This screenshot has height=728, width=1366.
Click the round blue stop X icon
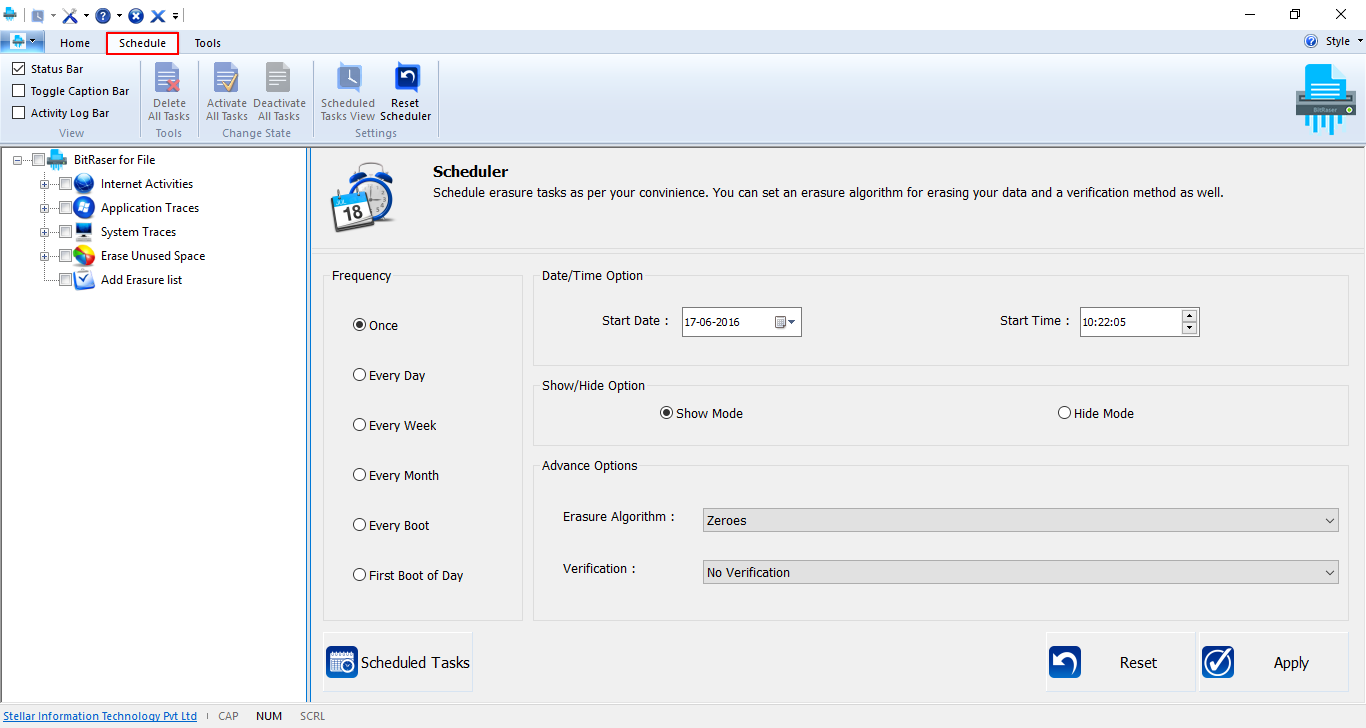pyautogui.click(x=136, y=15)
